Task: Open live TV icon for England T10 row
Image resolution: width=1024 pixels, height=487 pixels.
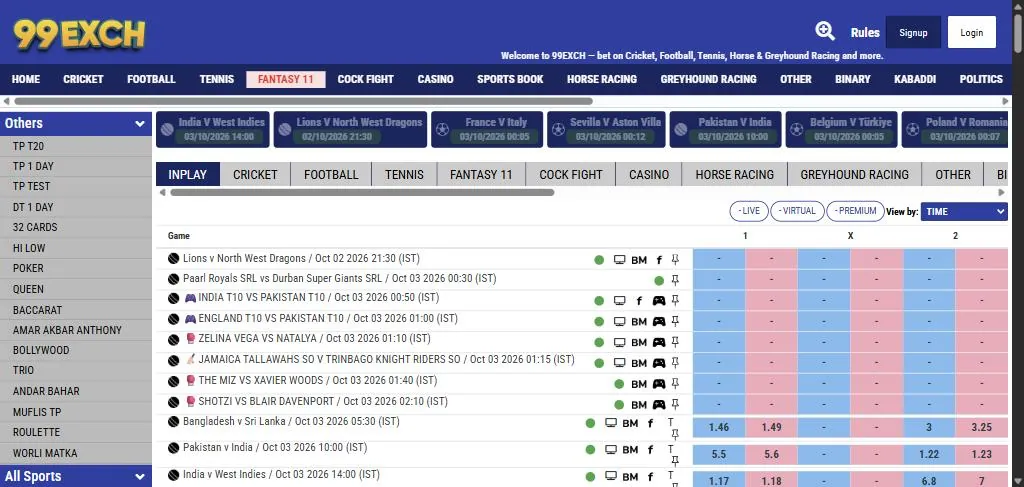Action: (619, 322)
